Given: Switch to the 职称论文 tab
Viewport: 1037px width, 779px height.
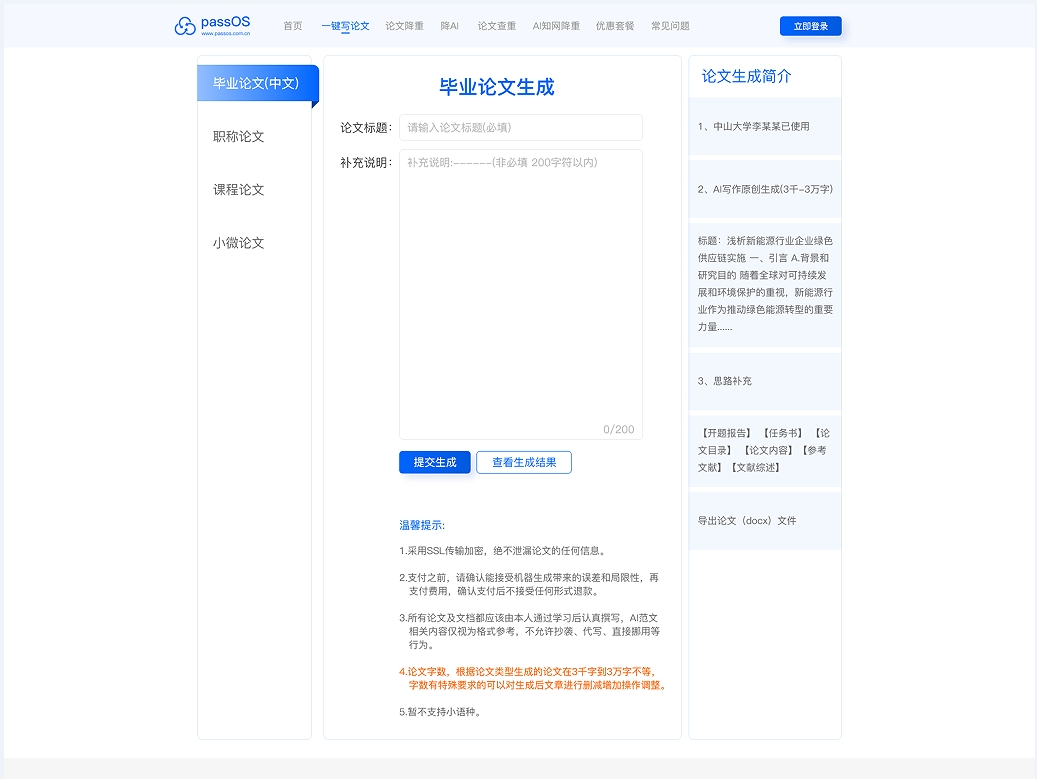Looking at the screenshot, I should click(240, 136).
